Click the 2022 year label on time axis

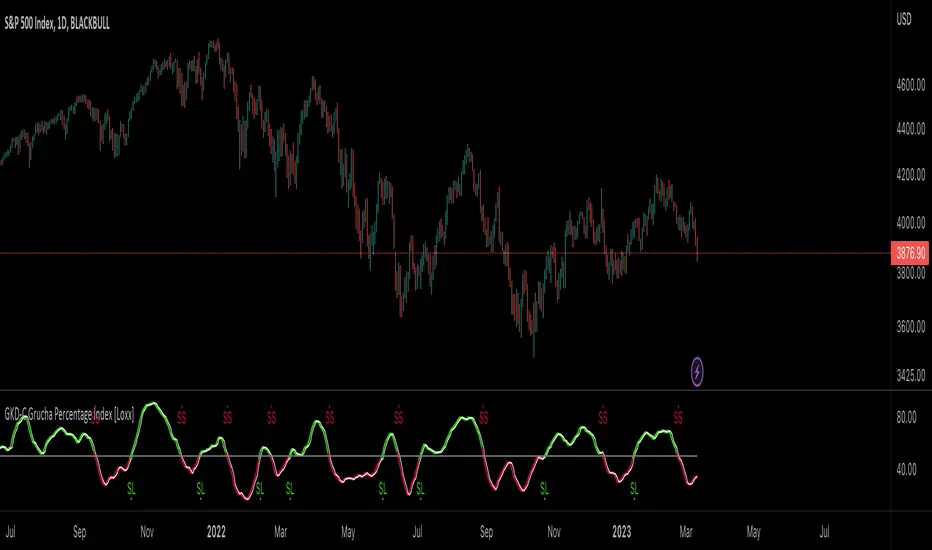pos(216,532)
